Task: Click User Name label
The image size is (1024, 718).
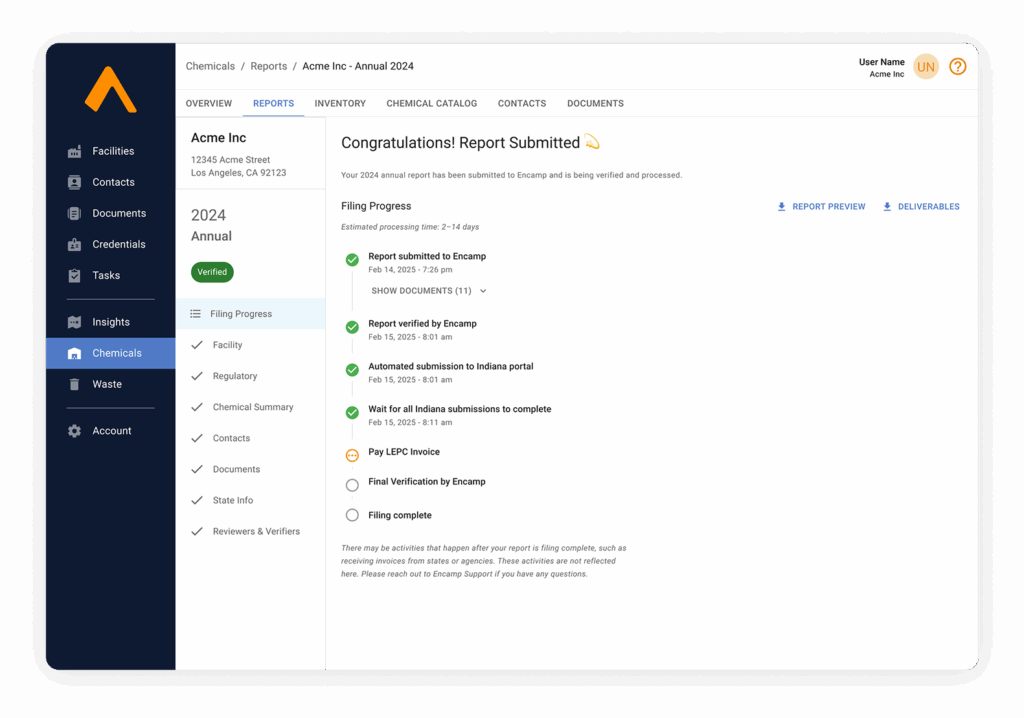Action: click(x=882, y=62)
